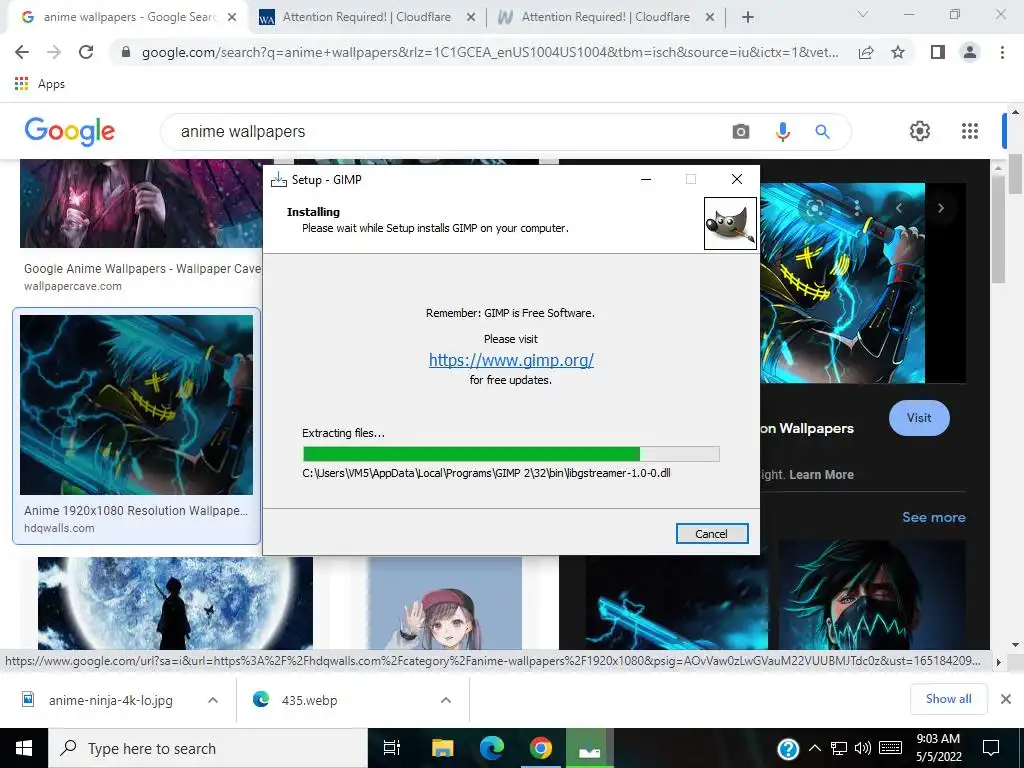Viewport: 1024px width, 768px height.
Task: Click the address bar URL
Action: [490, 52]
